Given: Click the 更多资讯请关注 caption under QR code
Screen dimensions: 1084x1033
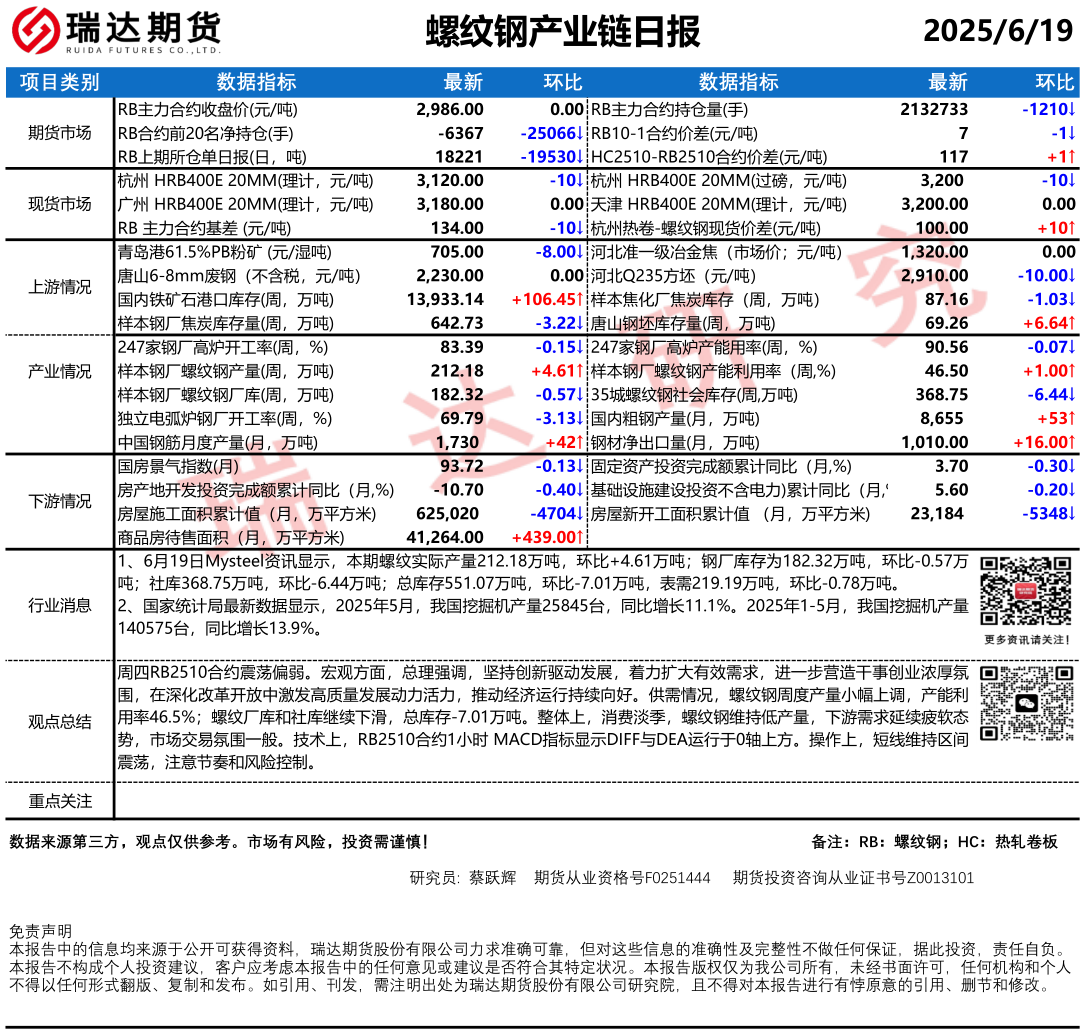Looking at the screenshot, I should pyautogui.click(x=1026, y=640).
